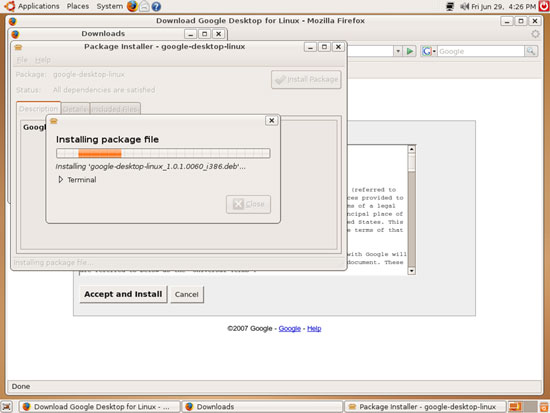
Task: Open the Package Installer File menu
Action: click(22, 60)
